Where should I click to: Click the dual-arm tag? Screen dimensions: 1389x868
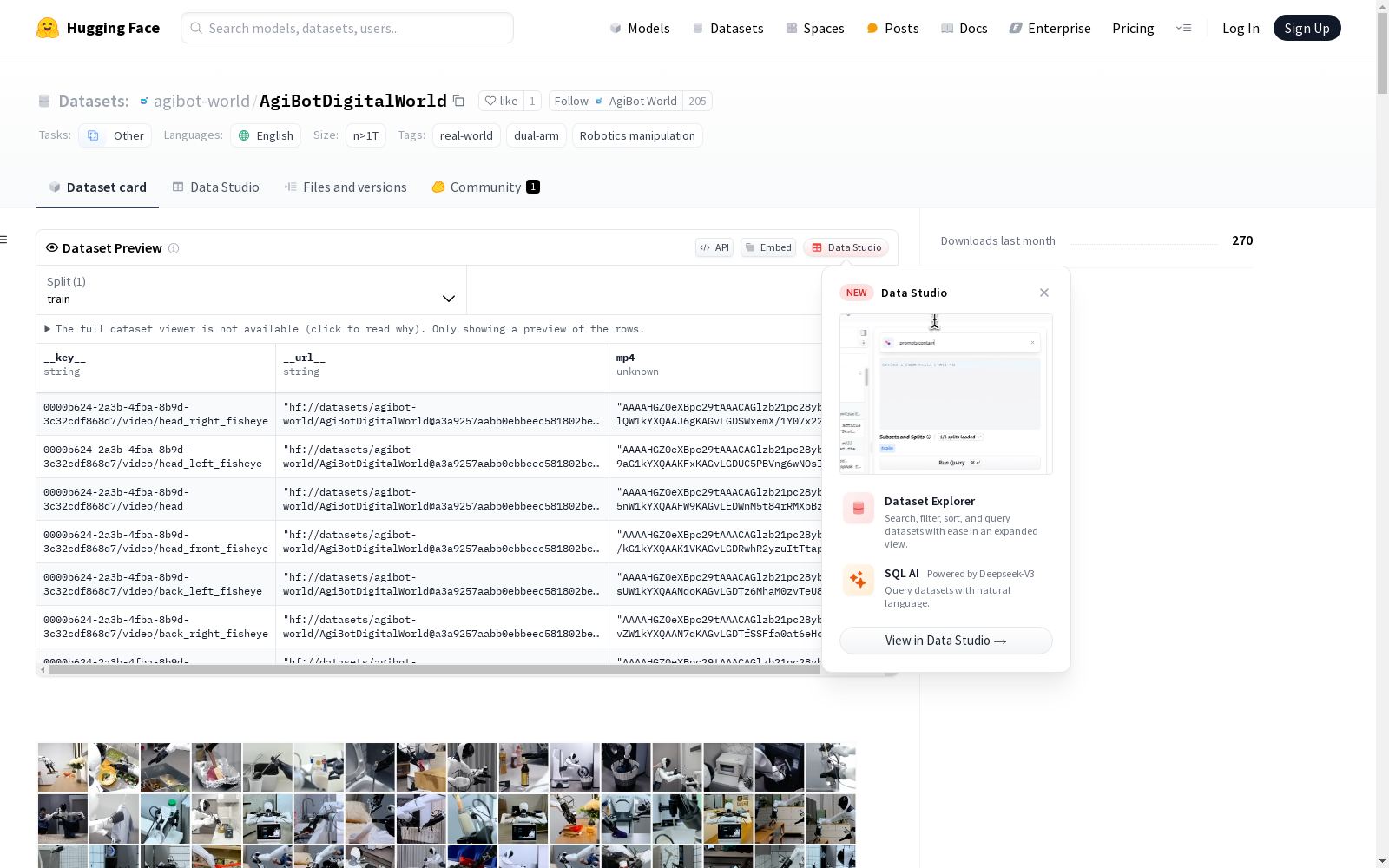pyautogui.click(x=537, y=135)
